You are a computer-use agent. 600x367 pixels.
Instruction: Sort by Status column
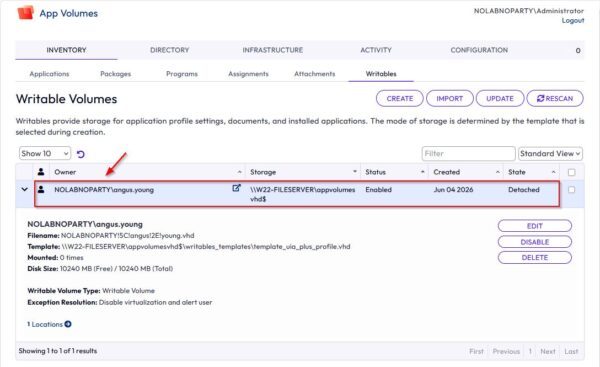click(395, 172)
